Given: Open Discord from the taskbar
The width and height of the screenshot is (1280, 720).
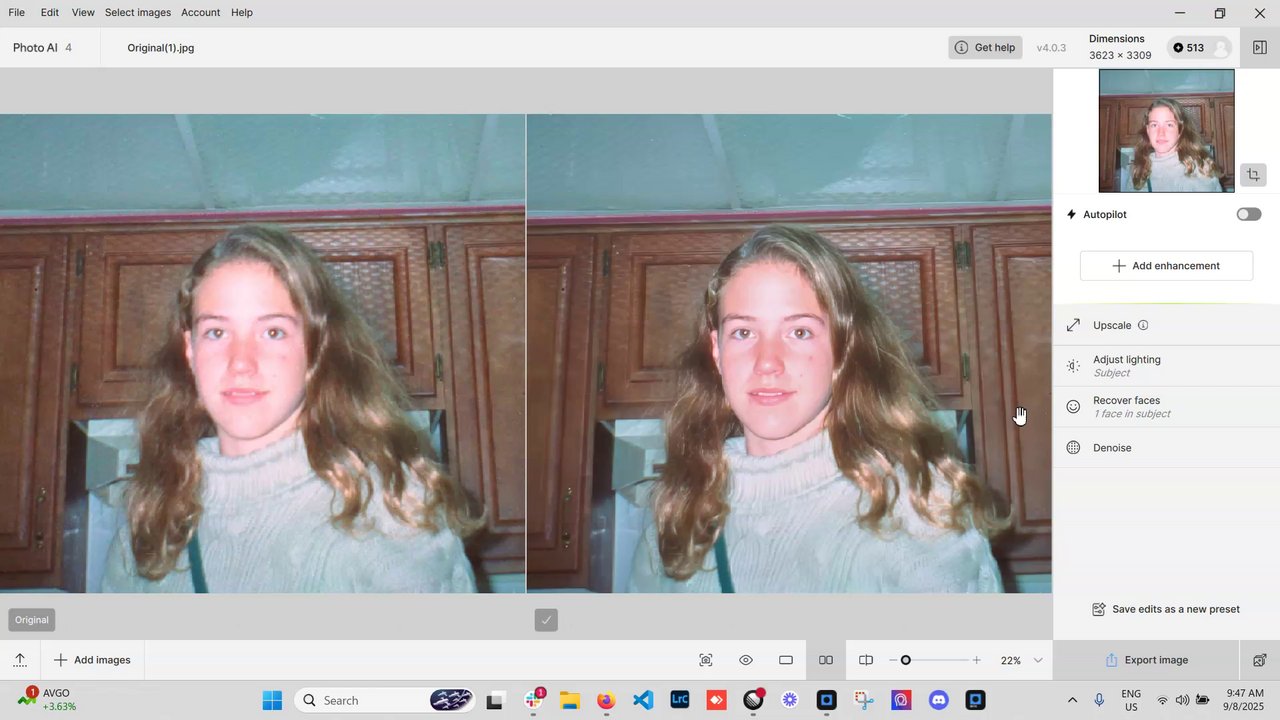Looking at the screenshot, I should 938,700.
